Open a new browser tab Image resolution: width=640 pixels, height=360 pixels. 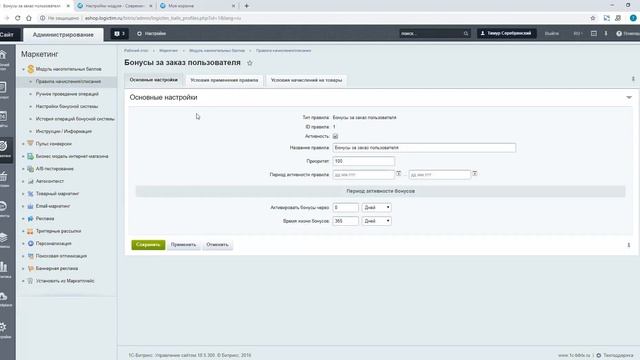click(247, 6)
